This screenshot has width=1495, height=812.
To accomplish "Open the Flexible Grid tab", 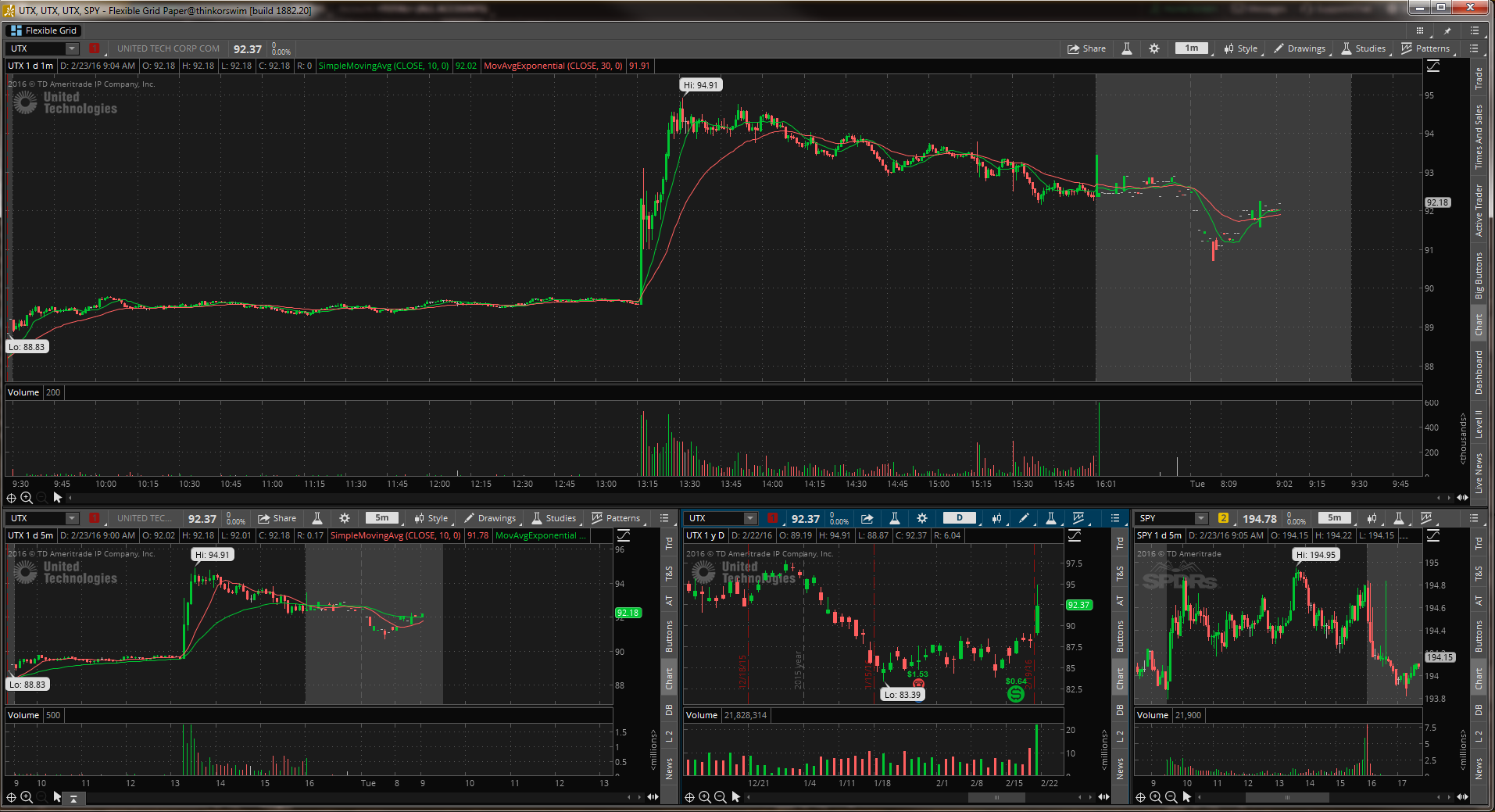I will pos(45,30).
